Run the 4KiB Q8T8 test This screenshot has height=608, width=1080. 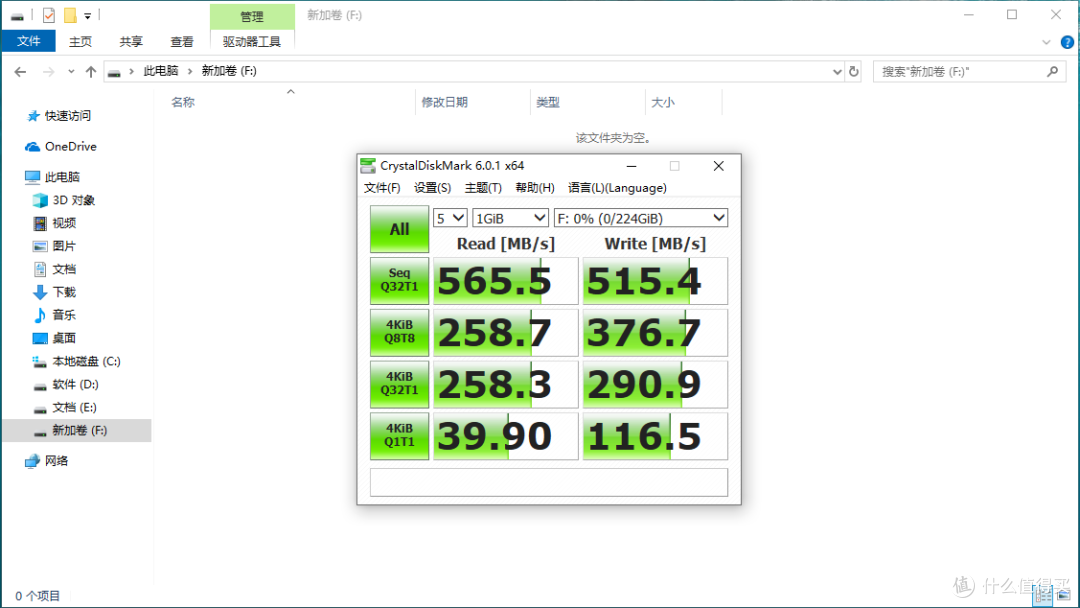[399, 333]
